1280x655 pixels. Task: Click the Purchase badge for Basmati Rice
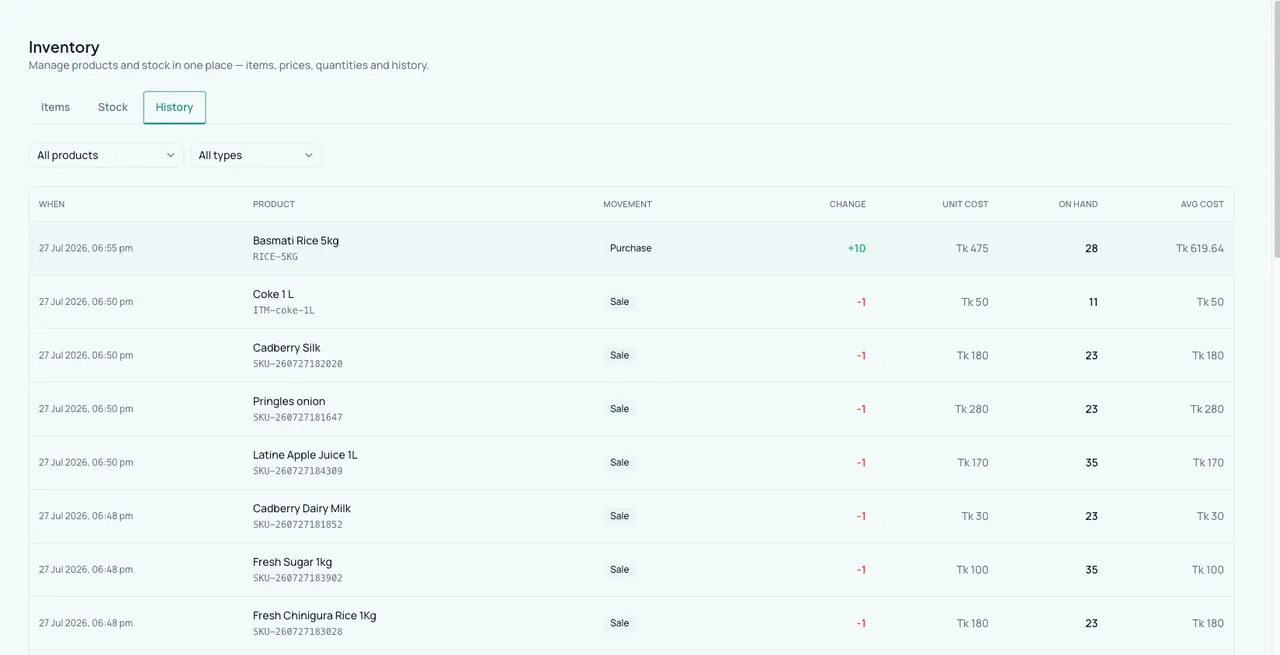[x=631, y=248]
